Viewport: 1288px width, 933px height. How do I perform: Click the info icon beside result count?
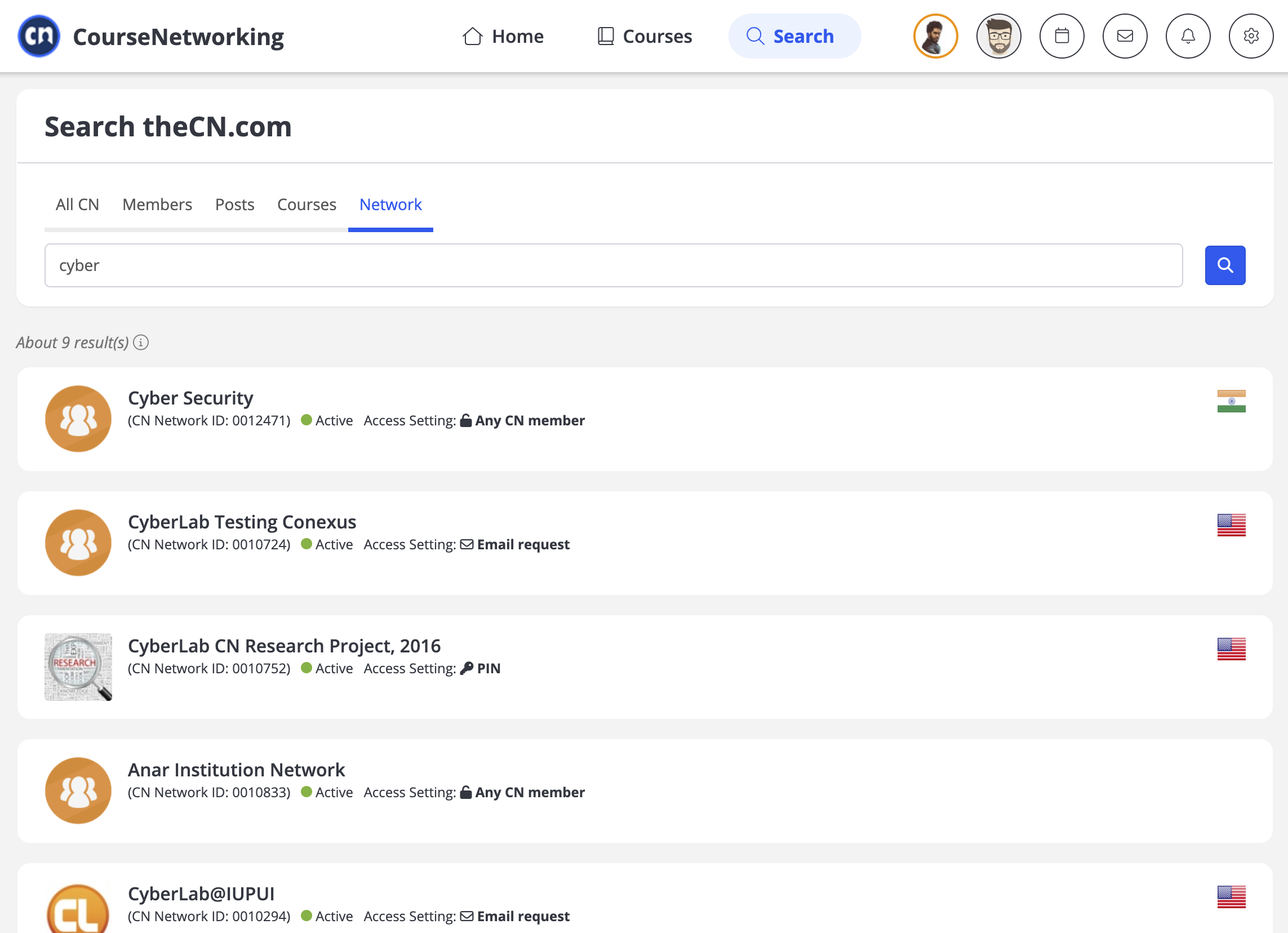click(141, 343)
